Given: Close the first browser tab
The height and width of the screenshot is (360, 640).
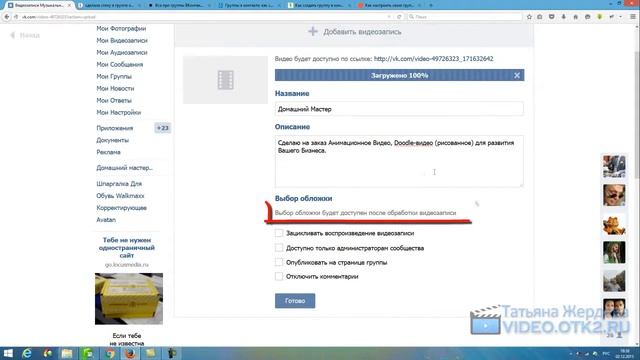Looking at the screenshot, I should pos(69,5).
